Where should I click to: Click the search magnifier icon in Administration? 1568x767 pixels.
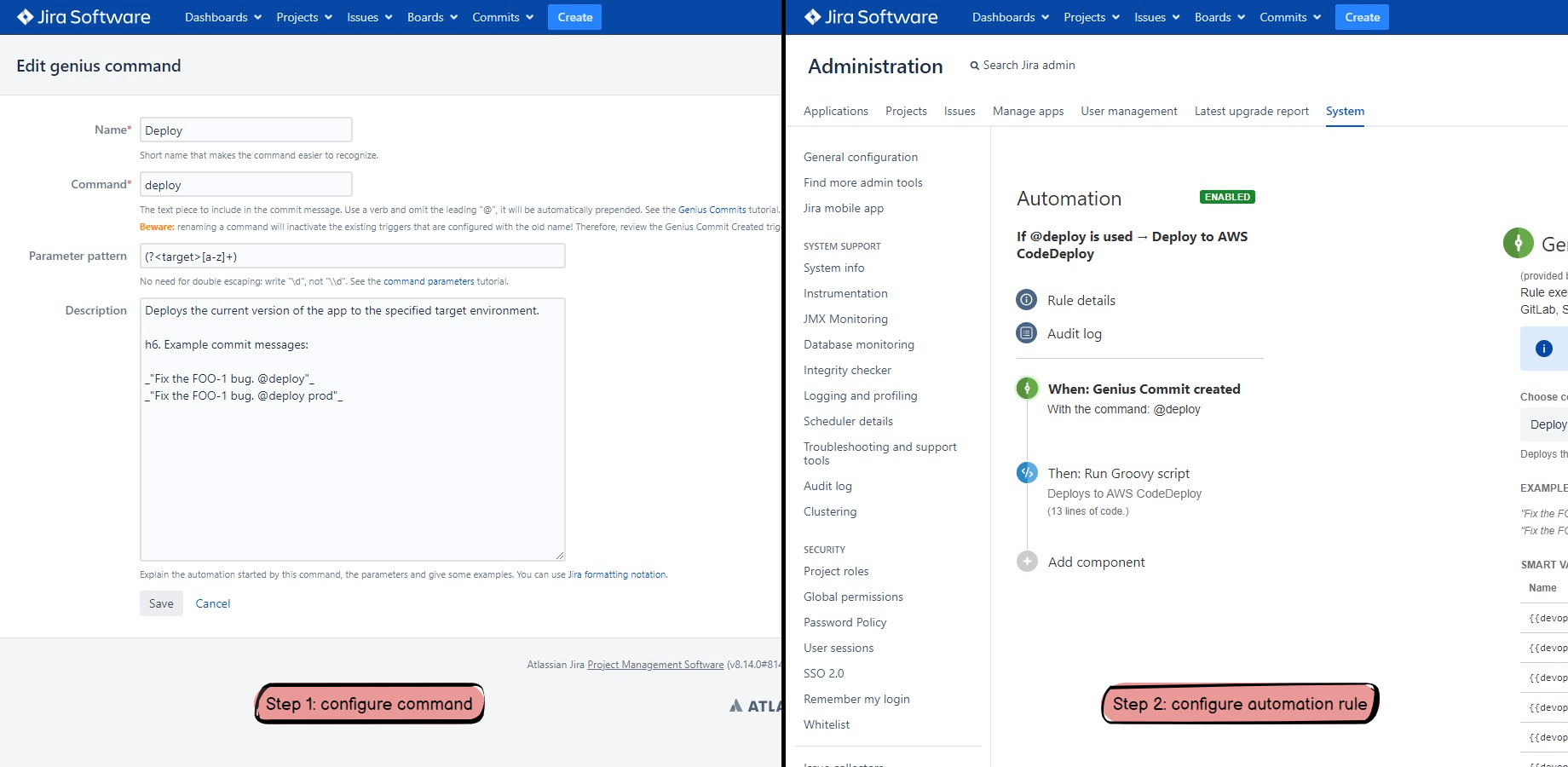[x=974, y=66]
